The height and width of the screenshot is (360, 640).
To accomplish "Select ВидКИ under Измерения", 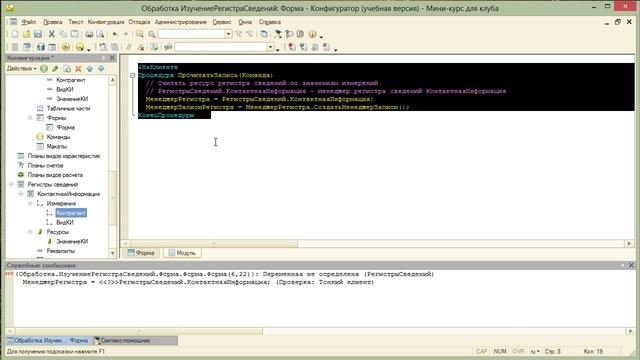I will coord(64,222).
